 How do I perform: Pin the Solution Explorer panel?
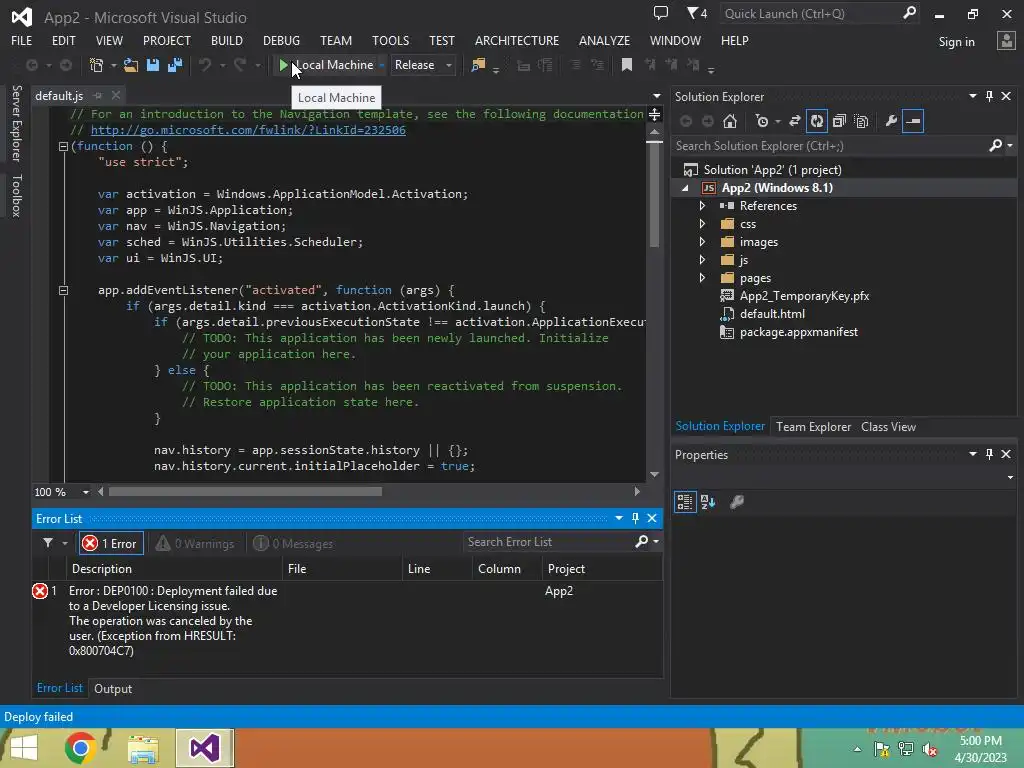[989, 97]
